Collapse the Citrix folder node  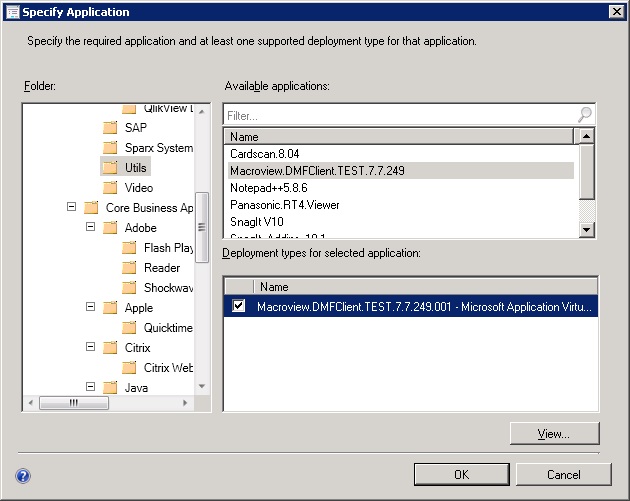pos(90,348)
